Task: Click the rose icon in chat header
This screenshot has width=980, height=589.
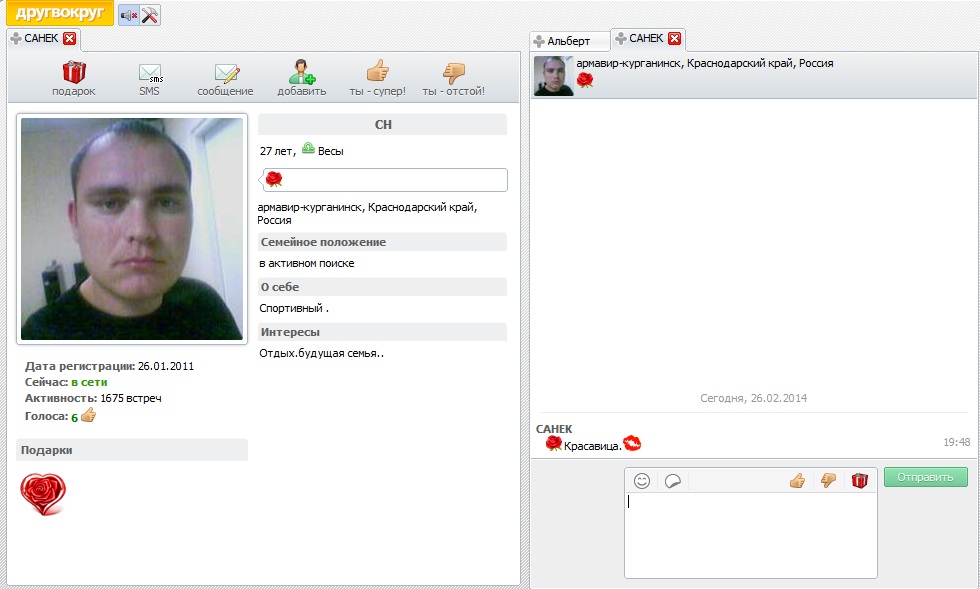Action: point(584,80)
